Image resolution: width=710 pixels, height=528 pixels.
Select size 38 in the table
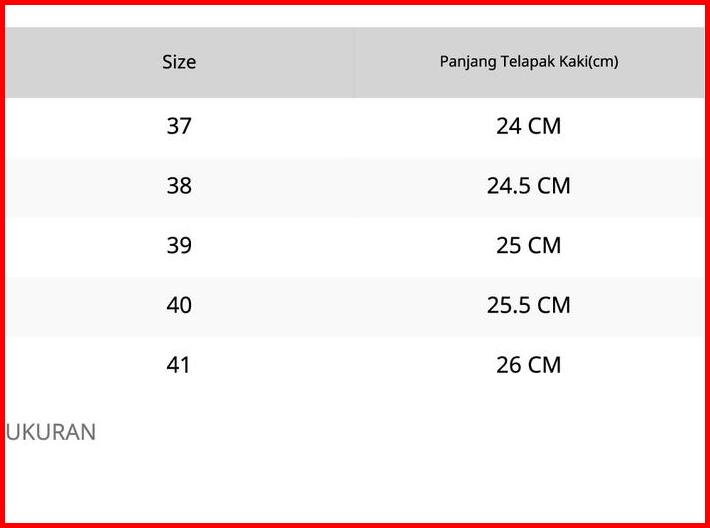pyautogui.click(x=179, y=186)
